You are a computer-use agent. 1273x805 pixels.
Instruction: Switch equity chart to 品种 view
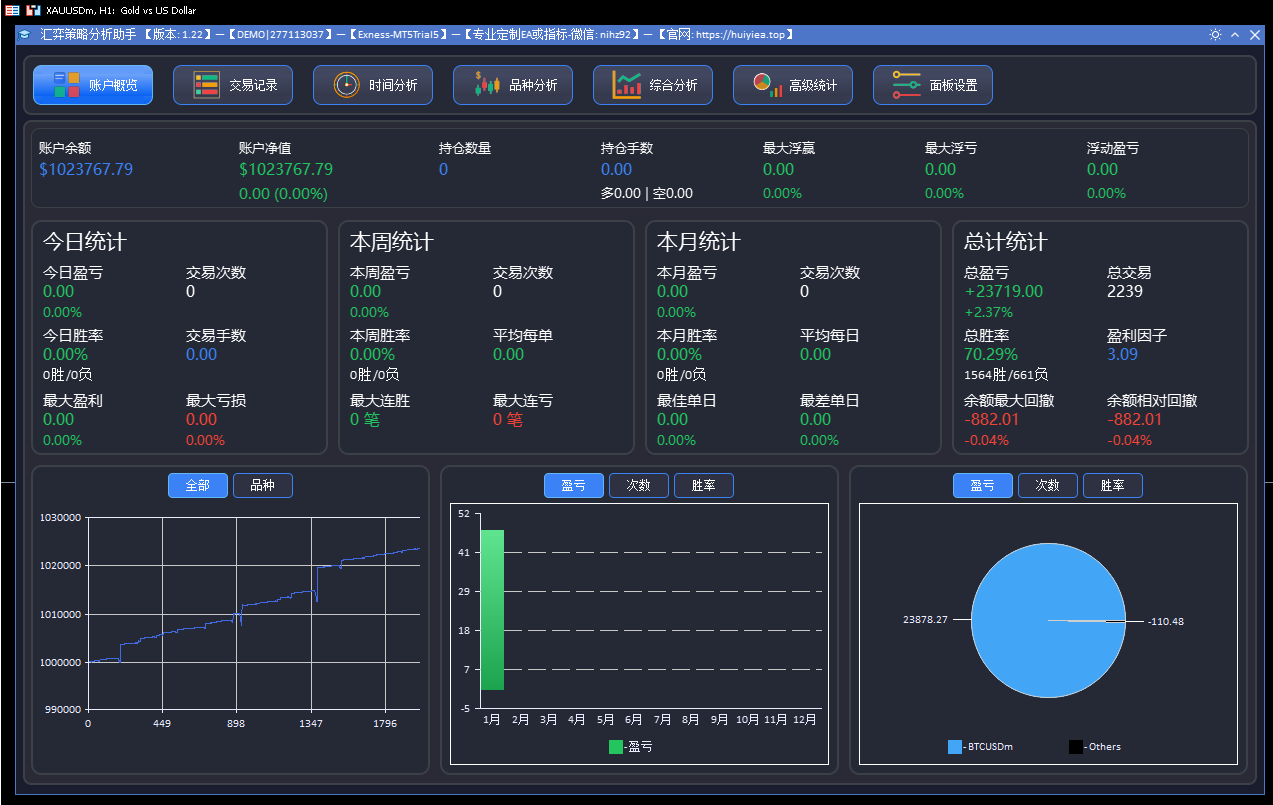[262, 485]
